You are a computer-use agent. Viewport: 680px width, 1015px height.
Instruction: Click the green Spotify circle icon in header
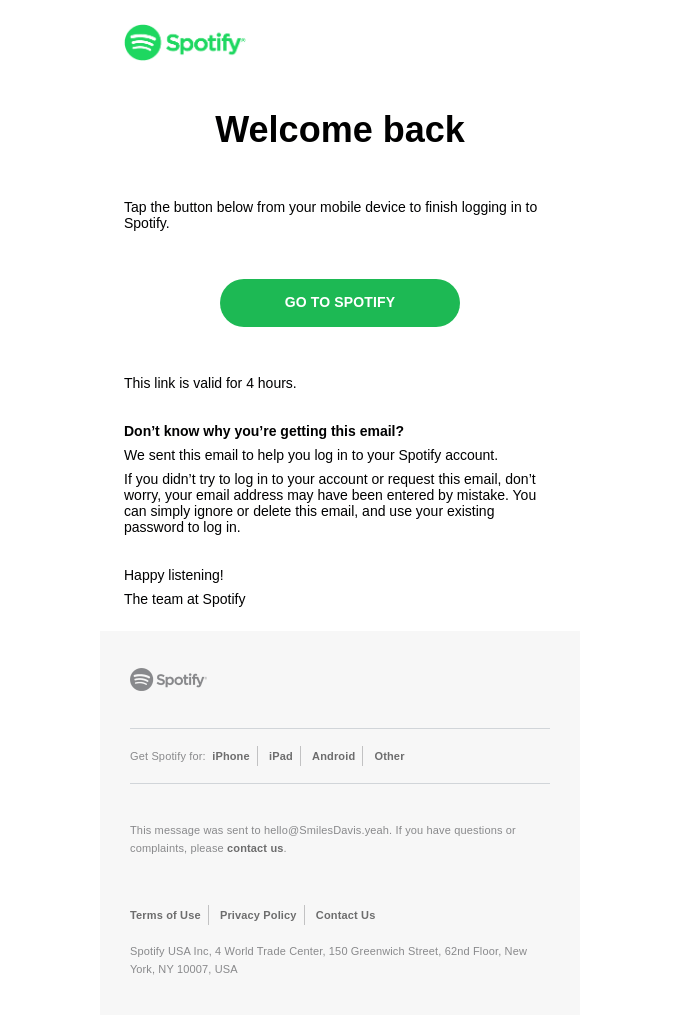click(x=143, y=42)
